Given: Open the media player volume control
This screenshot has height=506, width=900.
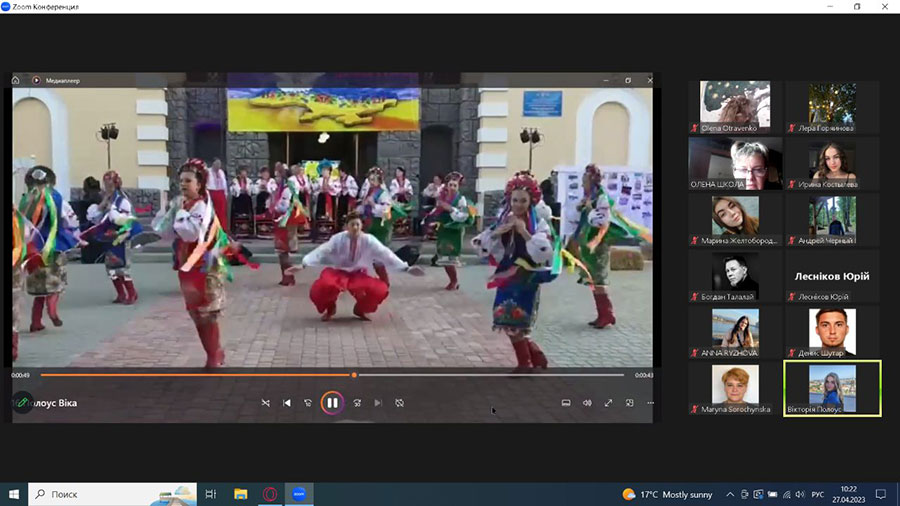Looking at the screenshot, I should pyautogui.click(x=587, y=403).
